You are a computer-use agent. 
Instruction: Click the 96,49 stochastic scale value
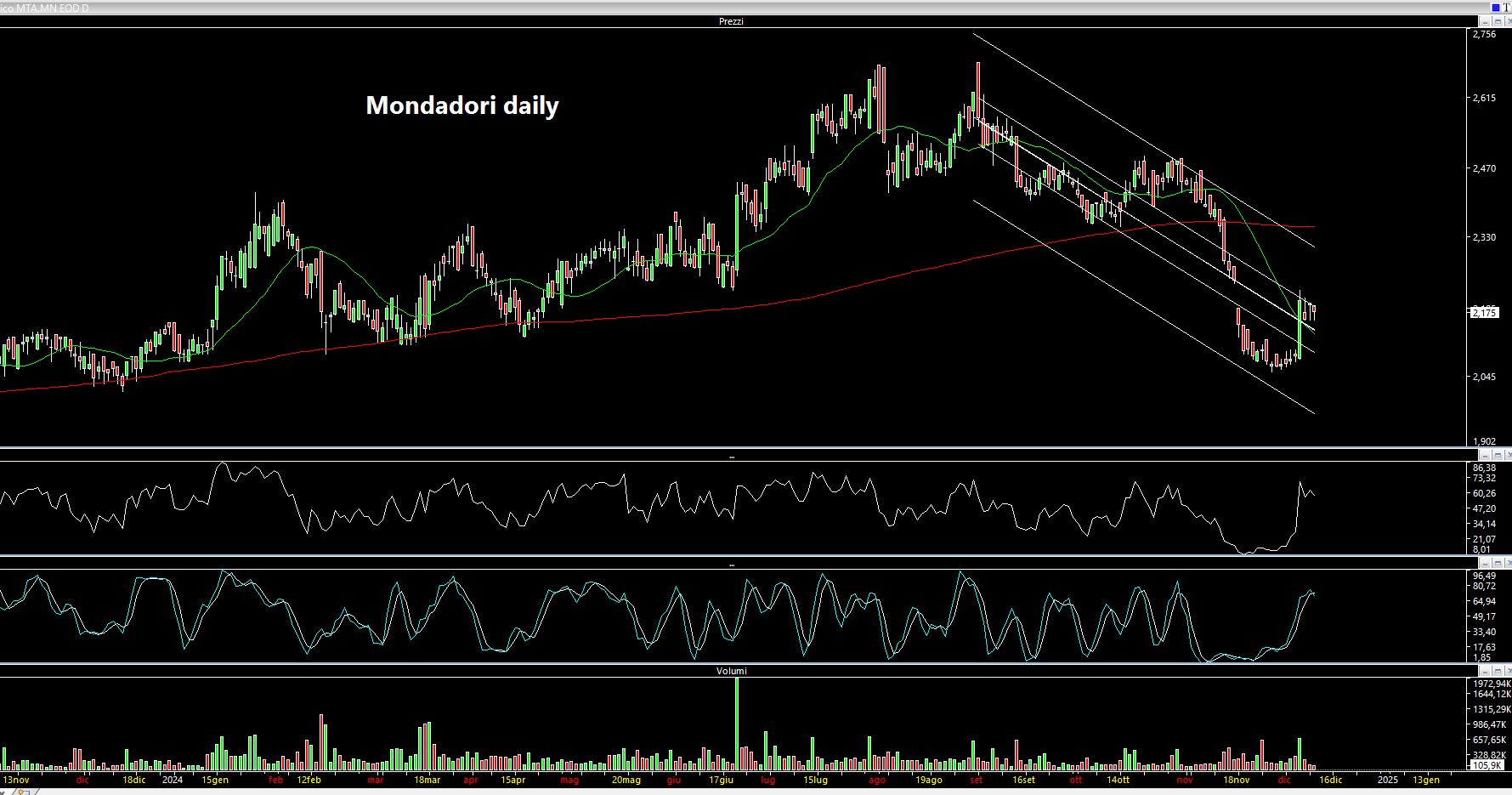click(1484, 576)
